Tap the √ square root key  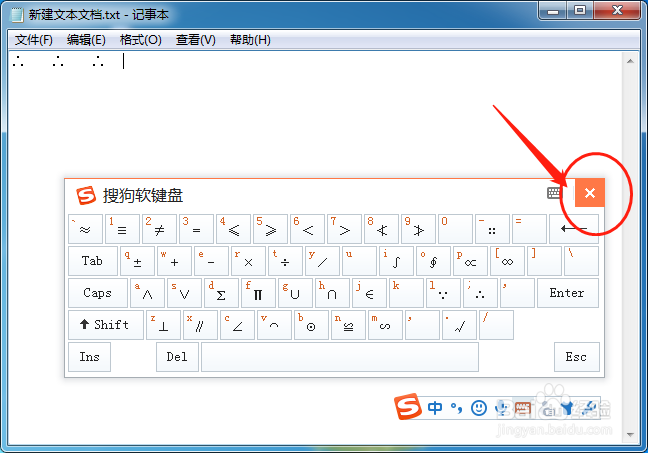point(459,325)
